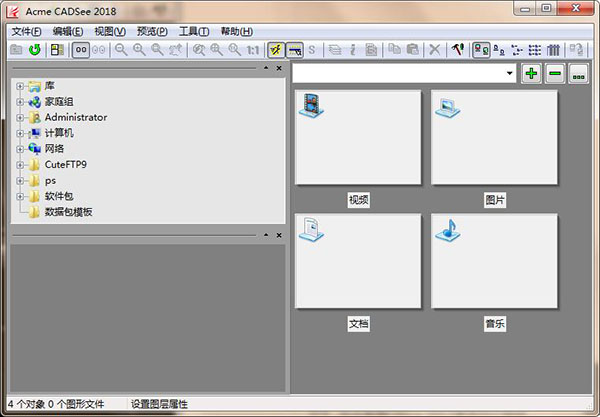Activate the pressed 'oo' view mode button

pyautogui.click(x=81, y=50)
